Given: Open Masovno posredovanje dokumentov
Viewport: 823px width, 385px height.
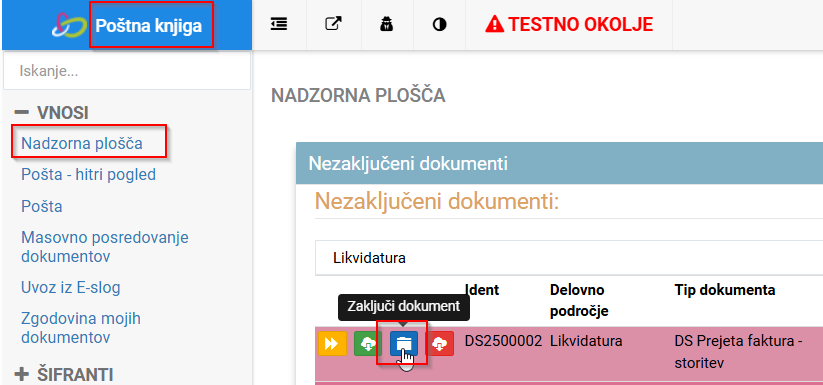Looking at the screenshot, I should (104, 247).
